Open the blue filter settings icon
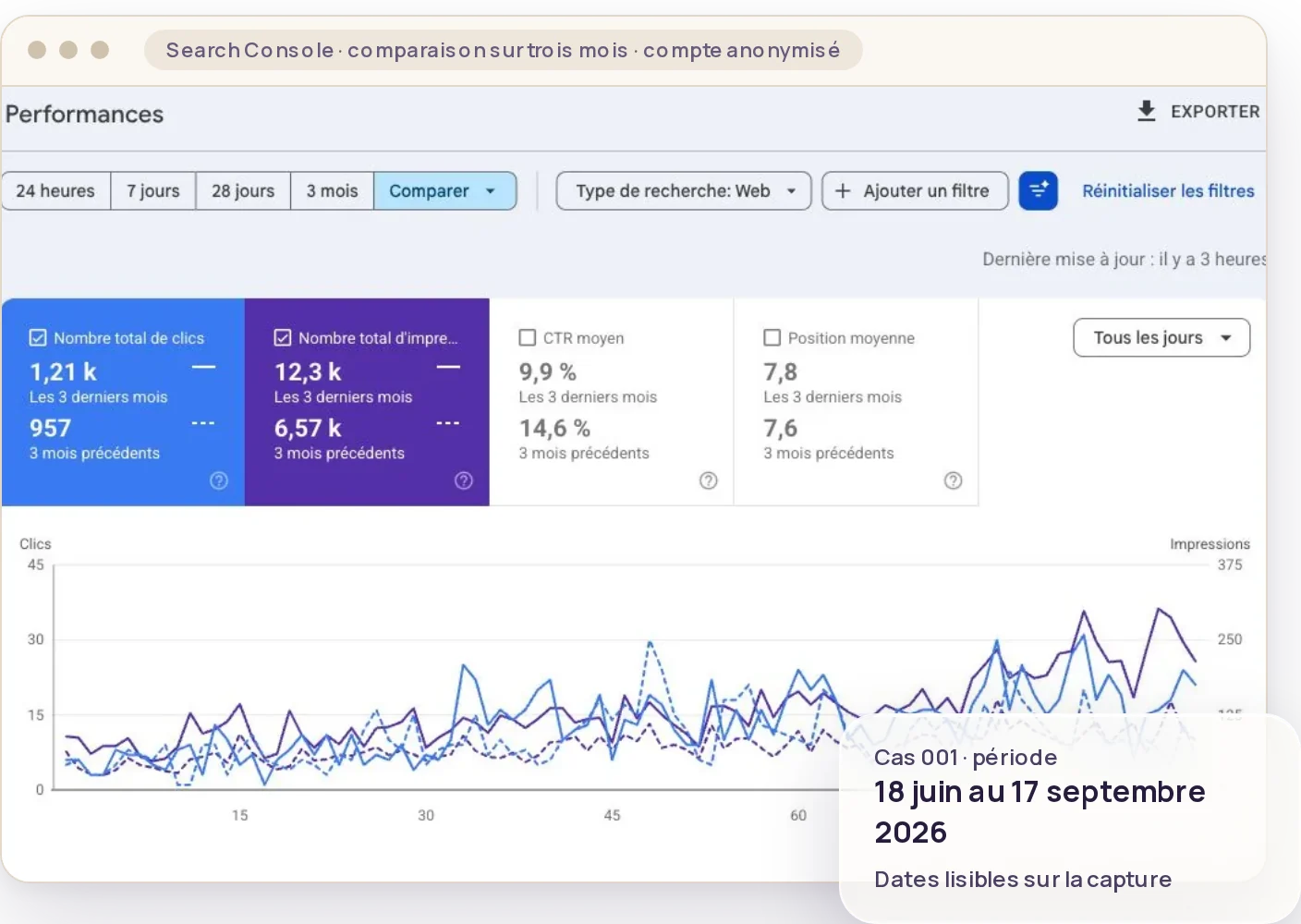Screen dimensions: 1301x924 click(x=1039, y=190)
